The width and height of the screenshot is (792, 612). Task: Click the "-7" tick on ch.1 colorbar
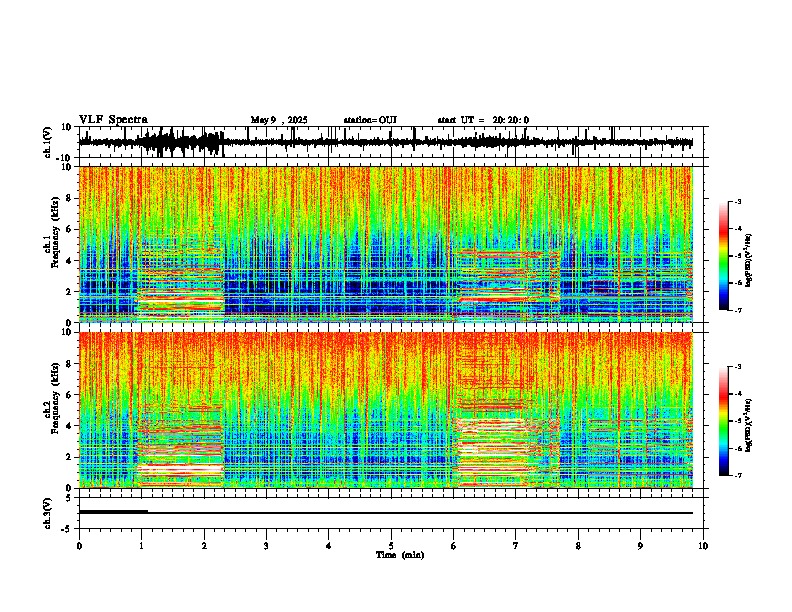[738, 310]
